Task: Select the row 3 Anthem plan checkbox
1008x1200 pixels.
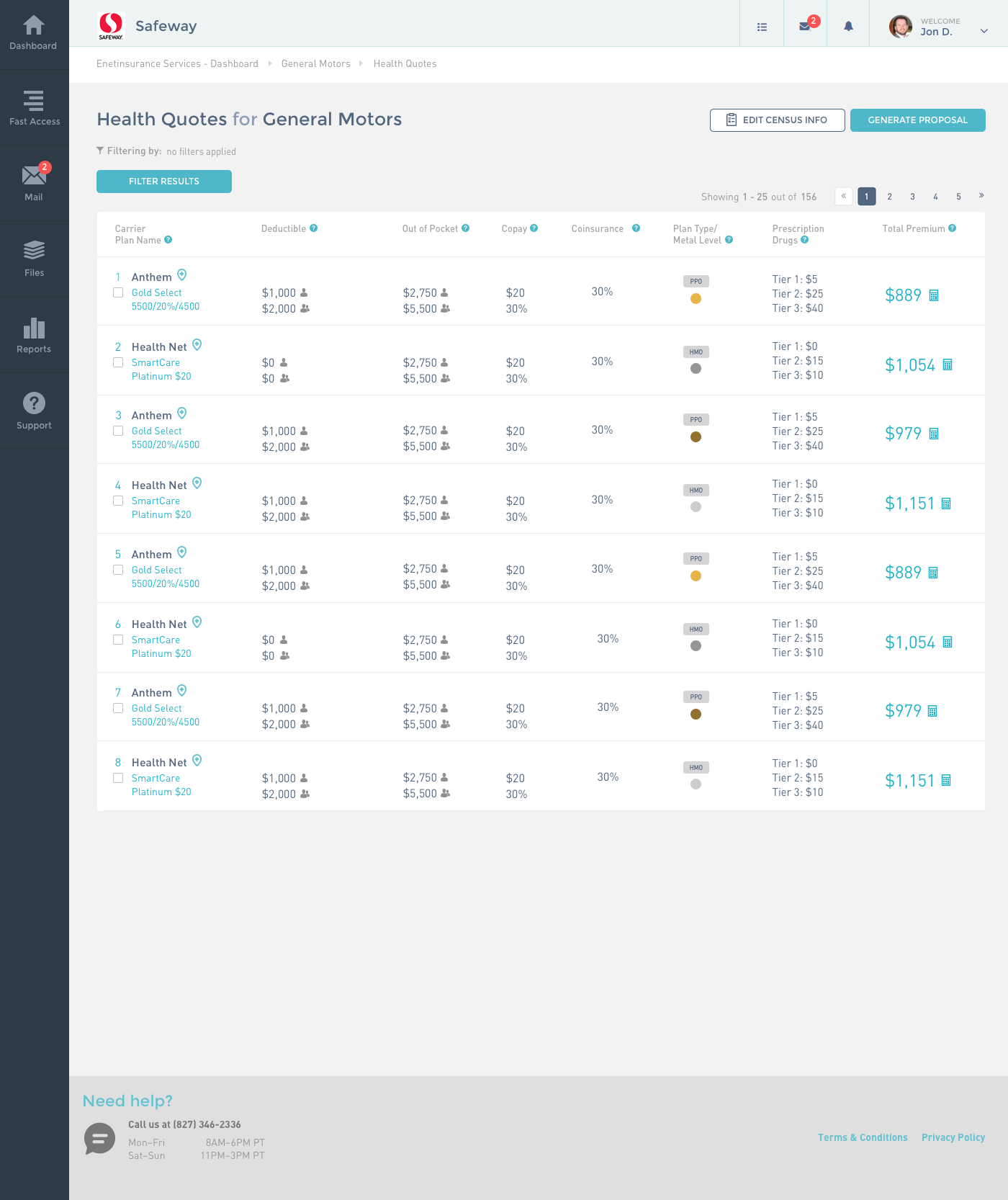Action: pos(118,431)
